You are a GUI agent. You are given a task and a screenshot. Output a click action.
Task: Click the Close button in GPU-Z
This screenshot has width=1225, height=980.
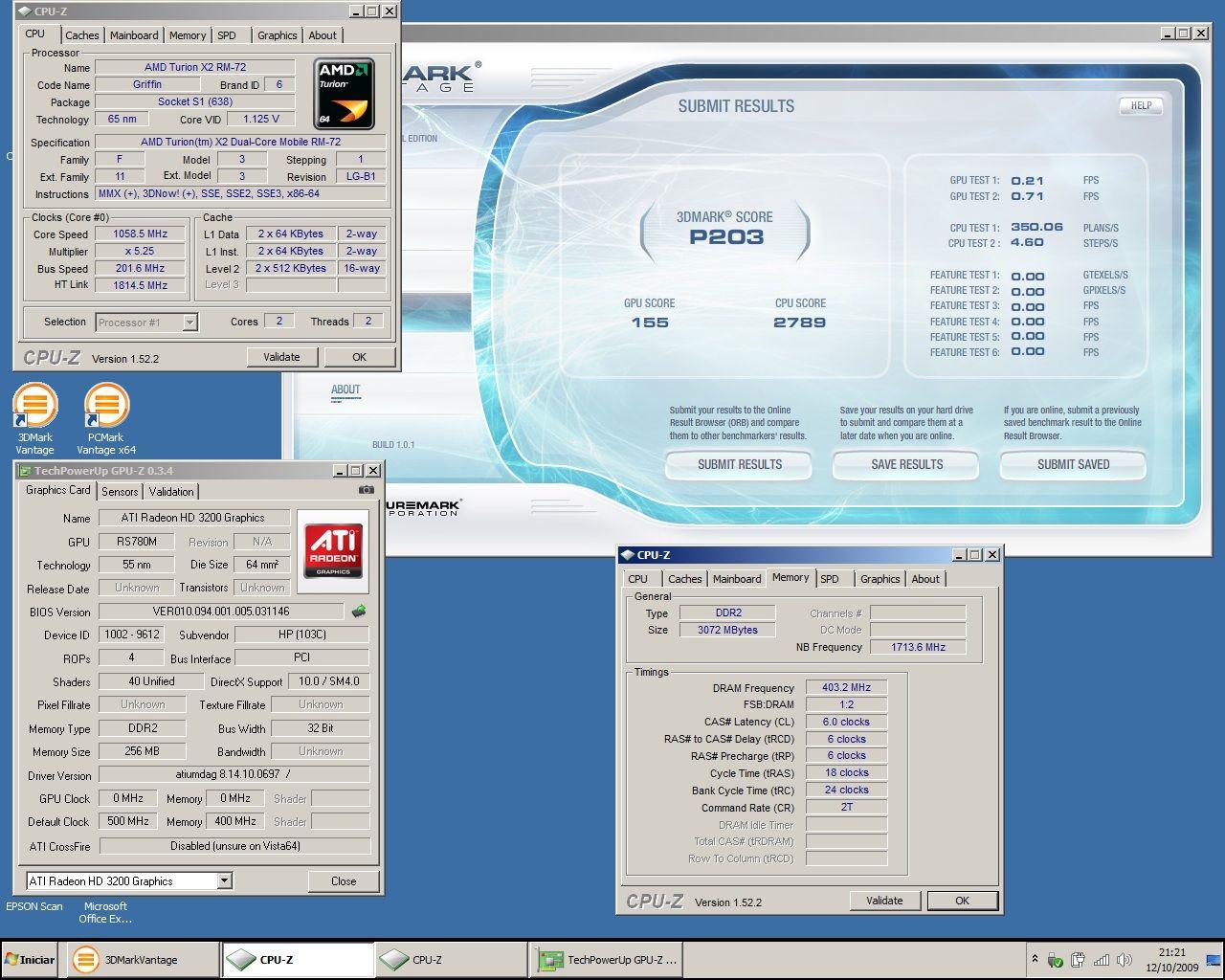(344, 881)
